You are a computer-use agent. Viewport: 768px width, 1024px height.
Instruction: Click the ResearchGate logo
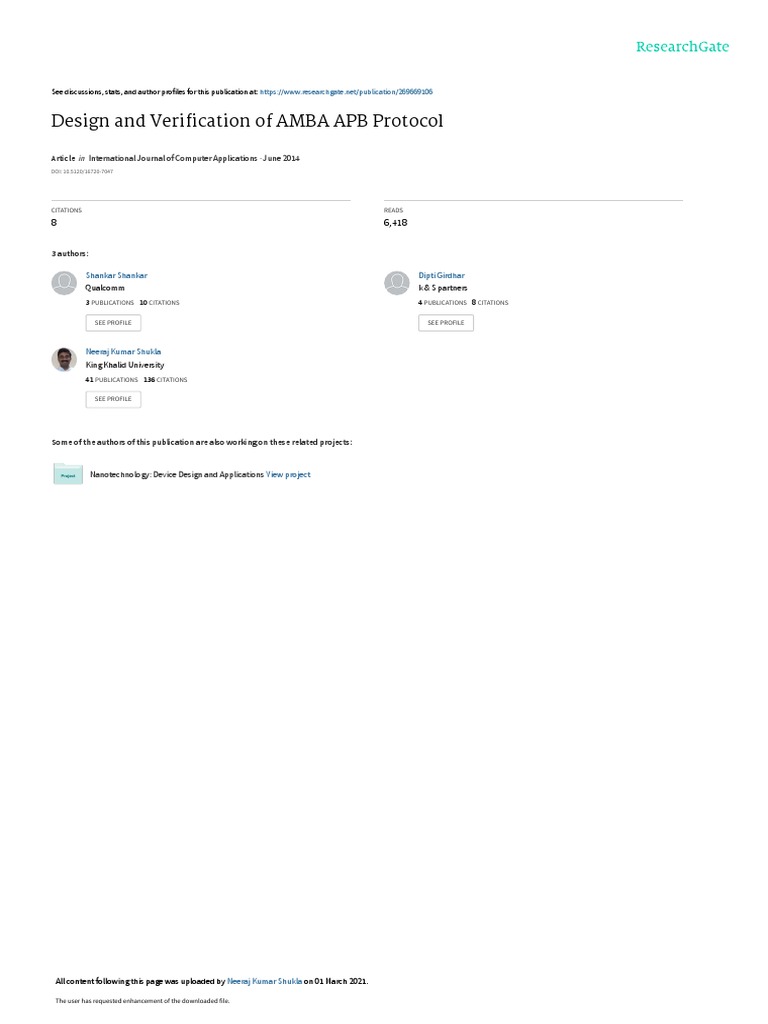[x=682, y=46]
